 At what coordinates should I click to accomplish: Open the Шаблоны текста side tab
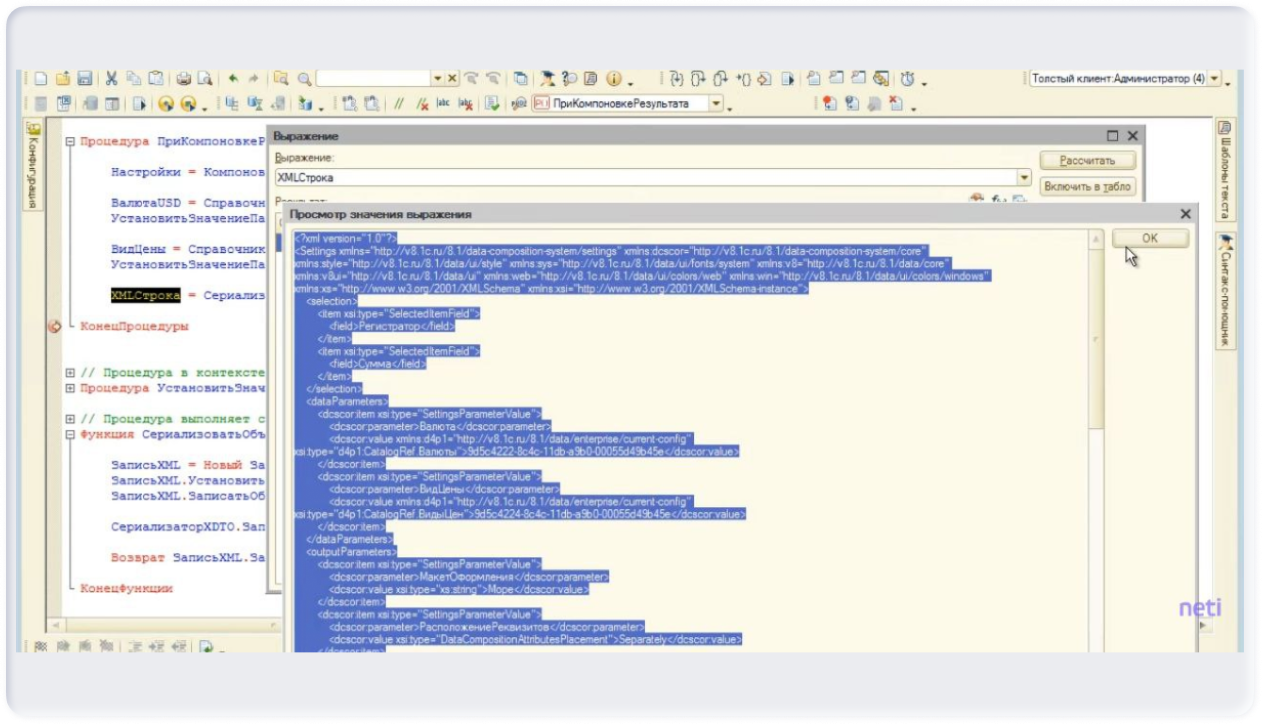pos(1223,170)
